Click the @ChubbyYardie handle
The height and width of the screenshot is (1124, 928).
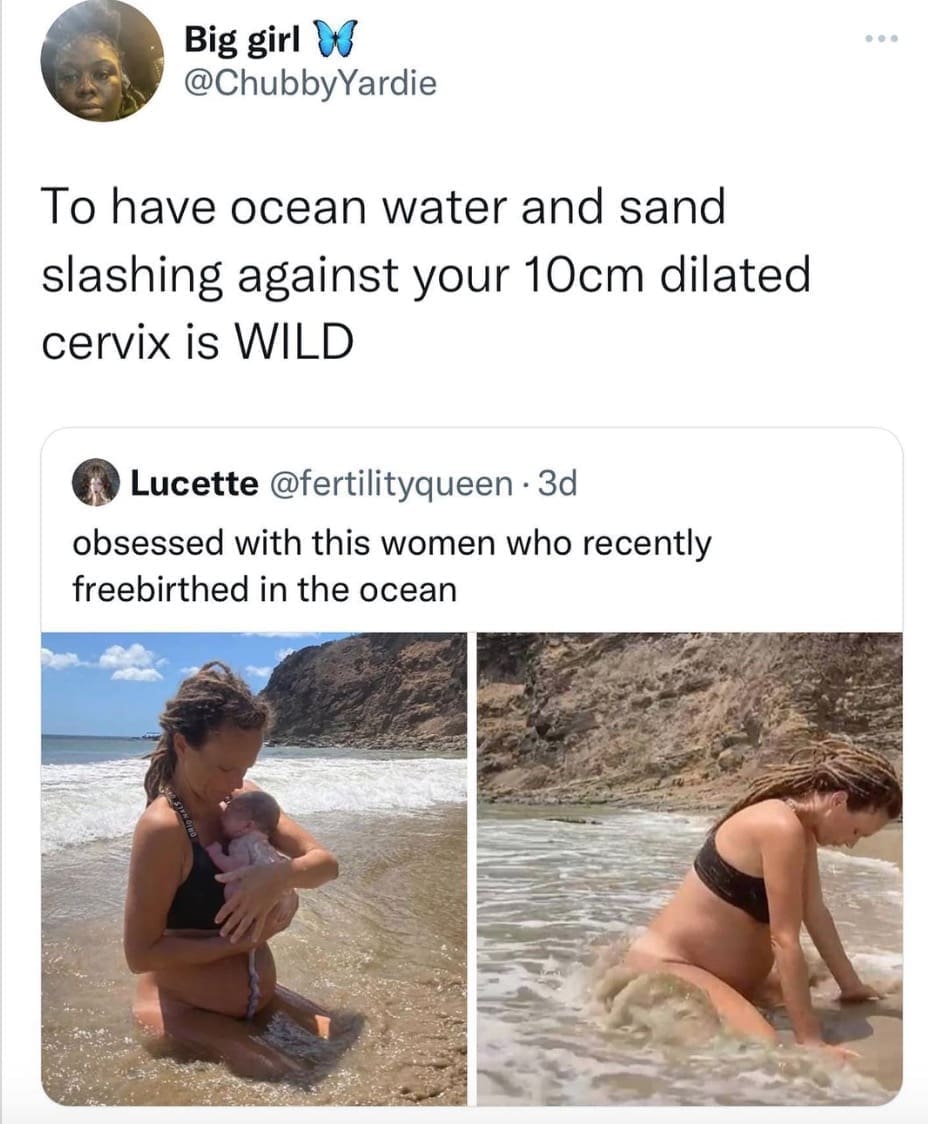click(x=310, y=83)
